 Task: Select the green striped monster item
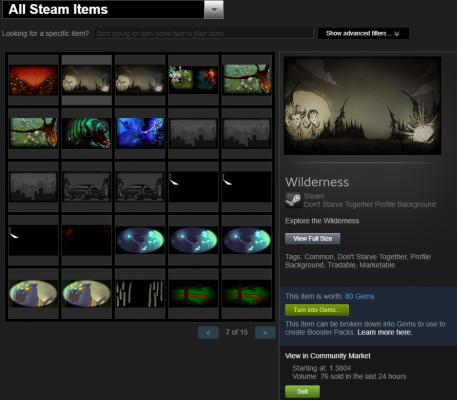pyautogui.click(x=87, y=133)
